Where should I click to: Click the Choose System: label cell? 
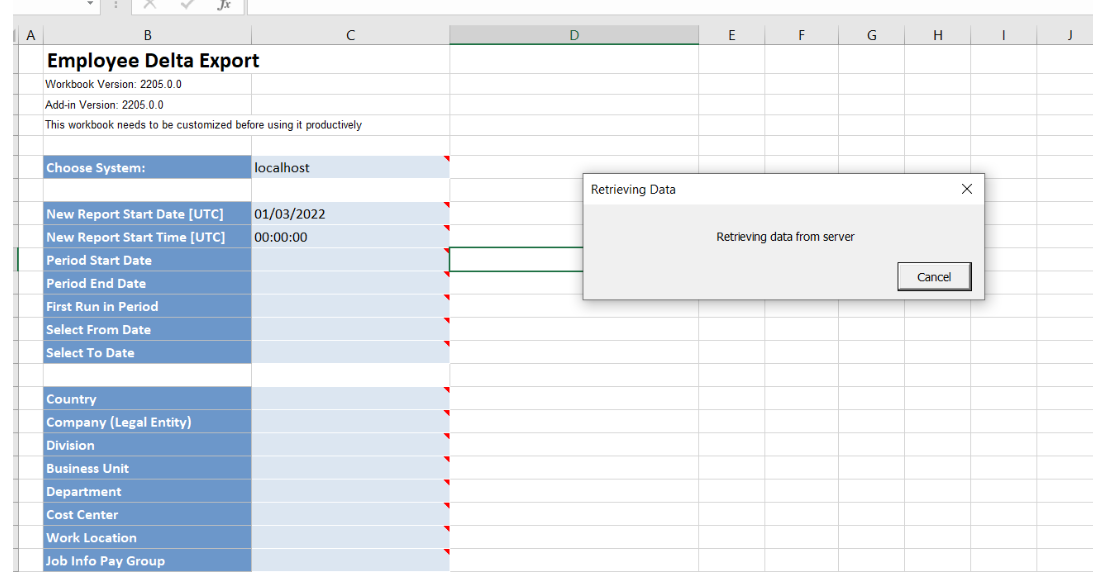(x=147, y=167)
